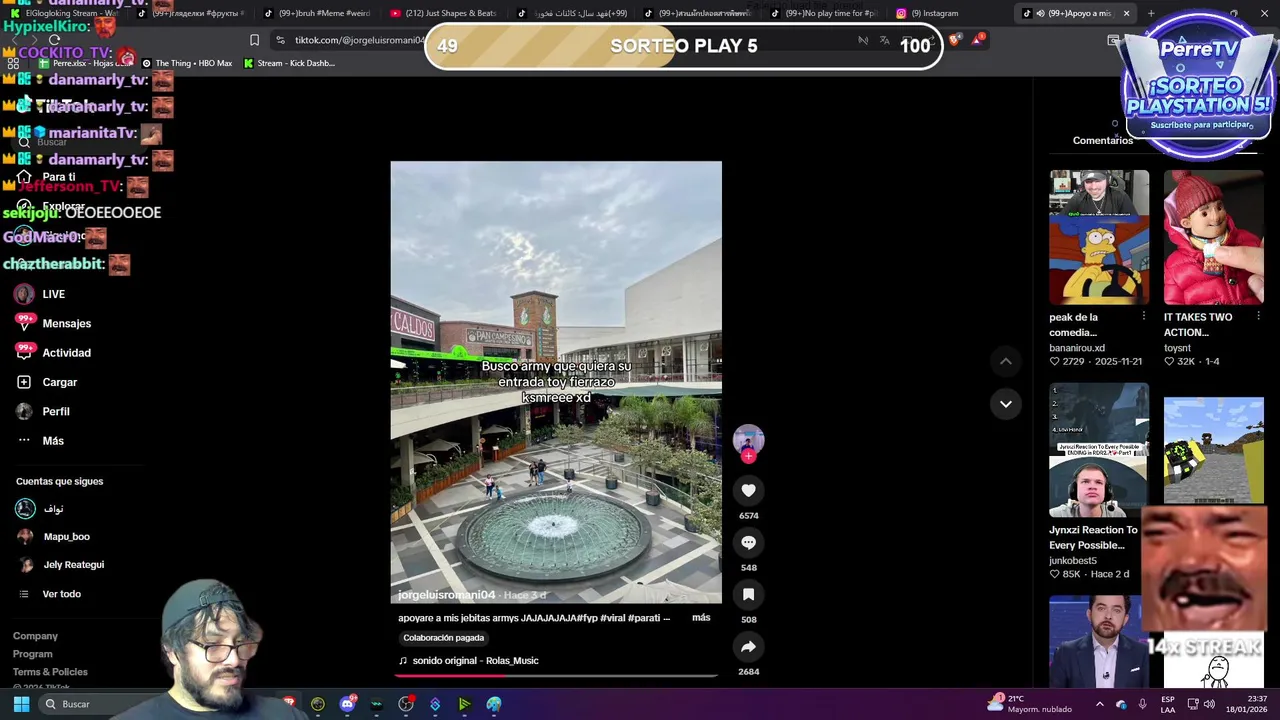Open a new browser tab with plus
Image resolution: width=1280 pixels, height=720 pixels.
pos(1151,13)
